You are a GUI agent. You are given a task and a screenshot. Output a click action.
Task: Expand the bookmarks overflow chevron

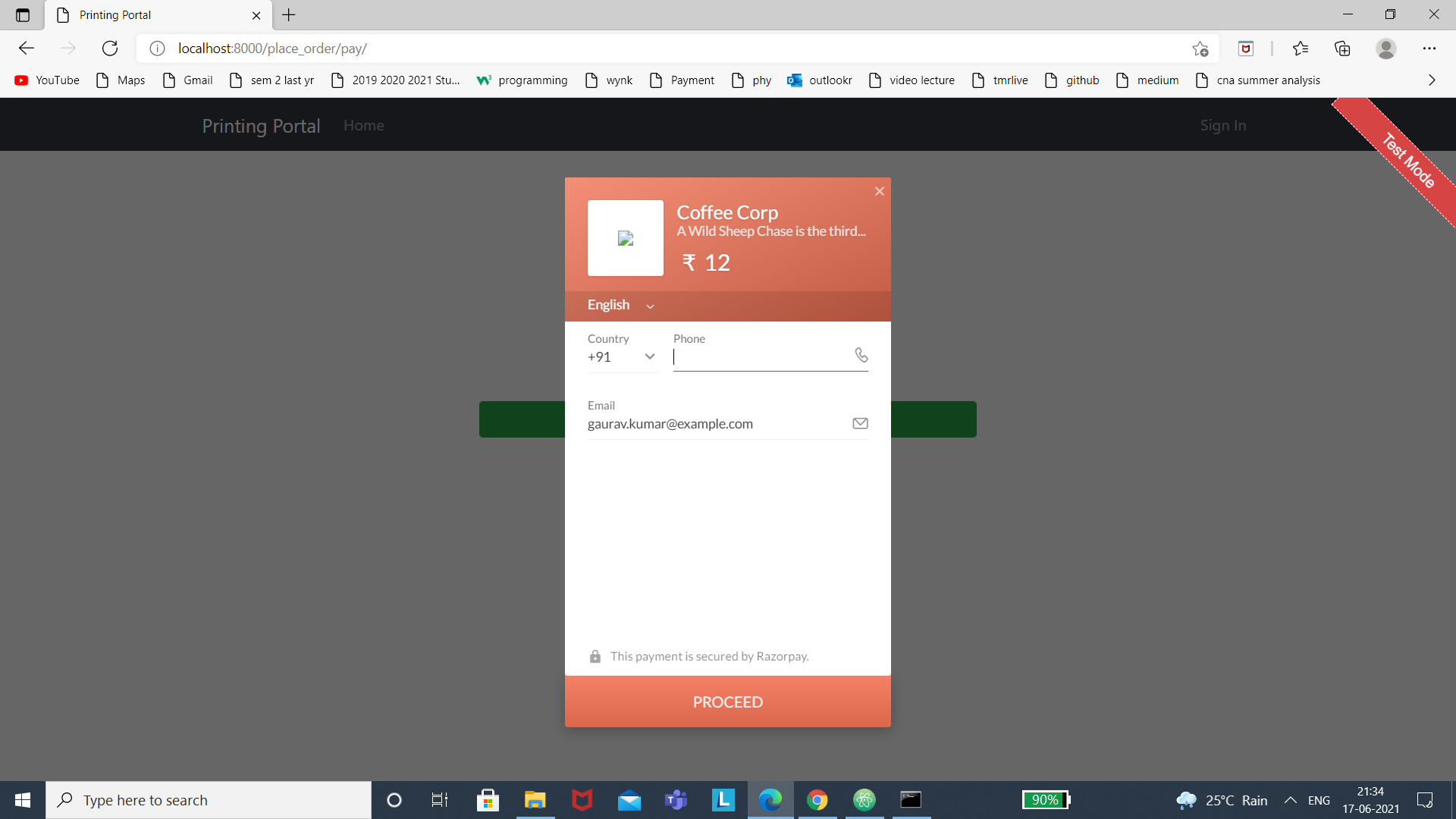click(x=1432, y=80)
